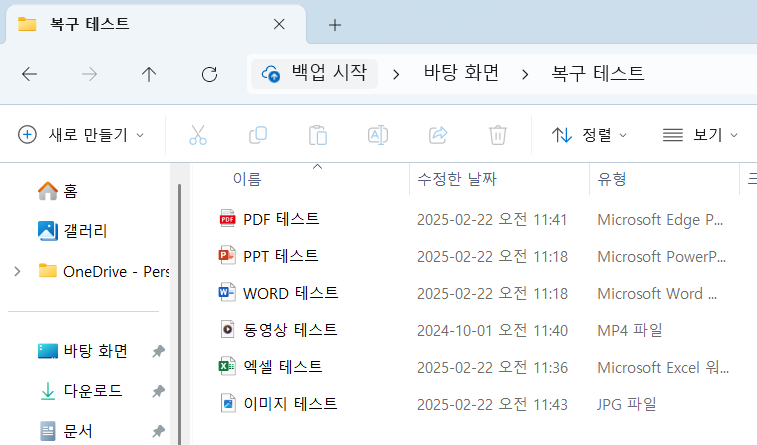Select the file name 동영상 테스트
Viewport: 757px width, 445px height.
pyautogui.click(x=290, y=330)
